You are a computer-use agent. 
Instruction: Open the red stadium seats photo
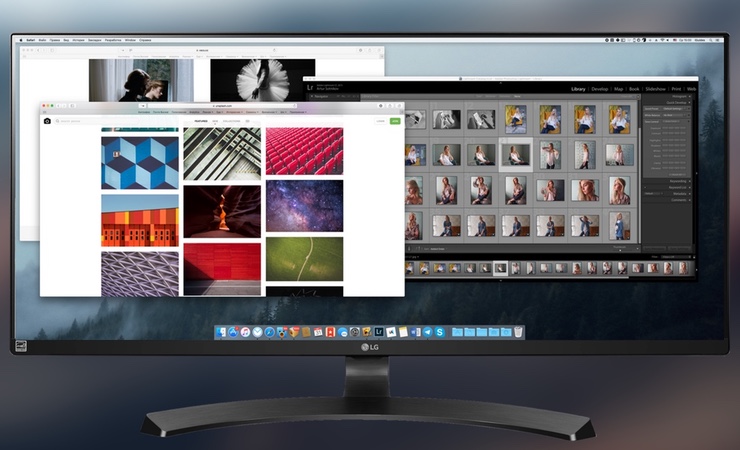(304, 151)
